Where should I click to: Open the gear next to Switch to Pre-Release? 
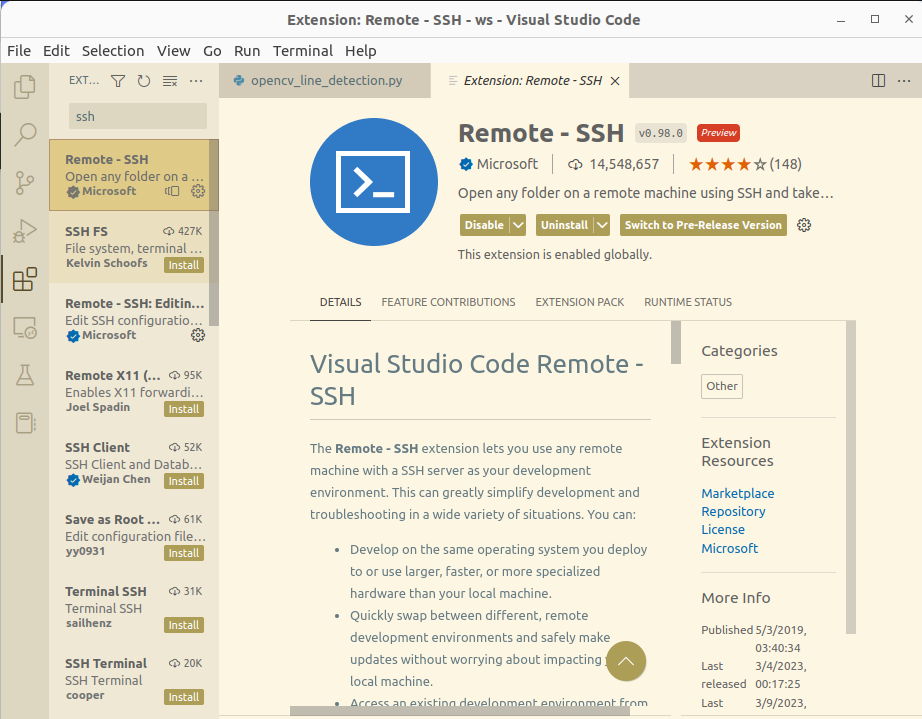804,225
